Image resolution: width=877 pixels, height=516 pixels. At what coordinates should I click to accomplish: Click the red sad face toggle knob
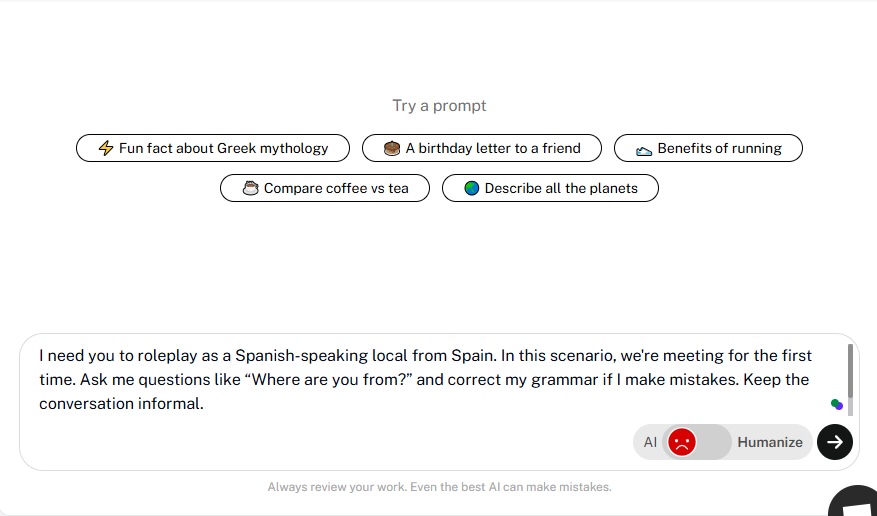682,442
